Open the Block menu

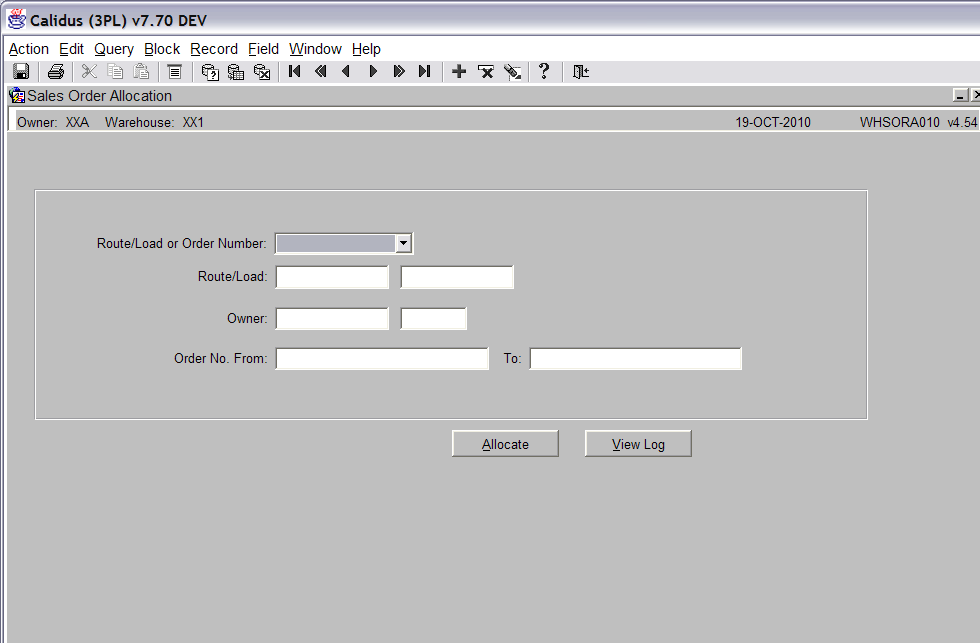click(x=162, y=49)
